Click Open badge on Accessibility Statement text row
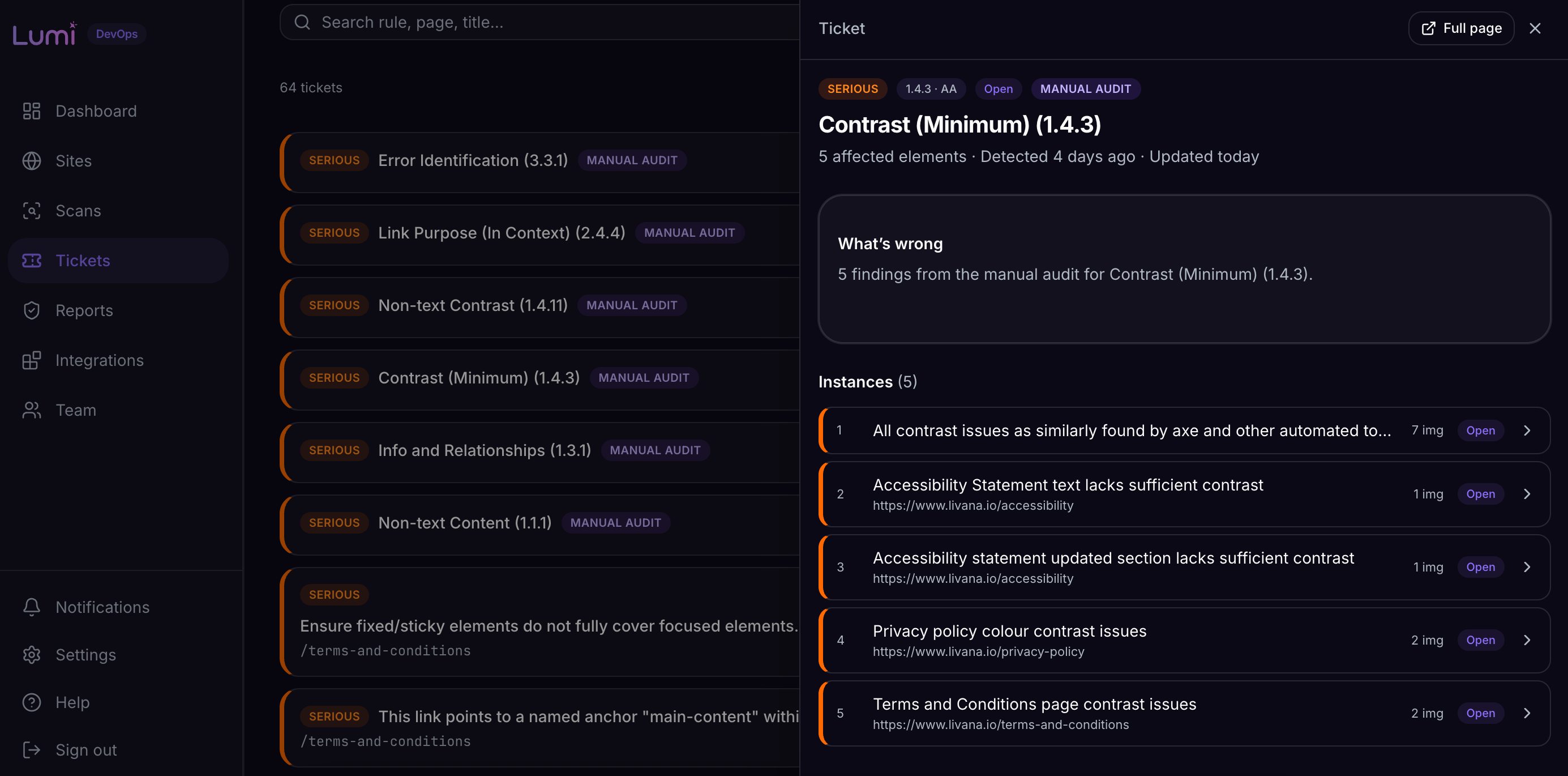This screenshot has height=776, width=1568. point(1480,494)
